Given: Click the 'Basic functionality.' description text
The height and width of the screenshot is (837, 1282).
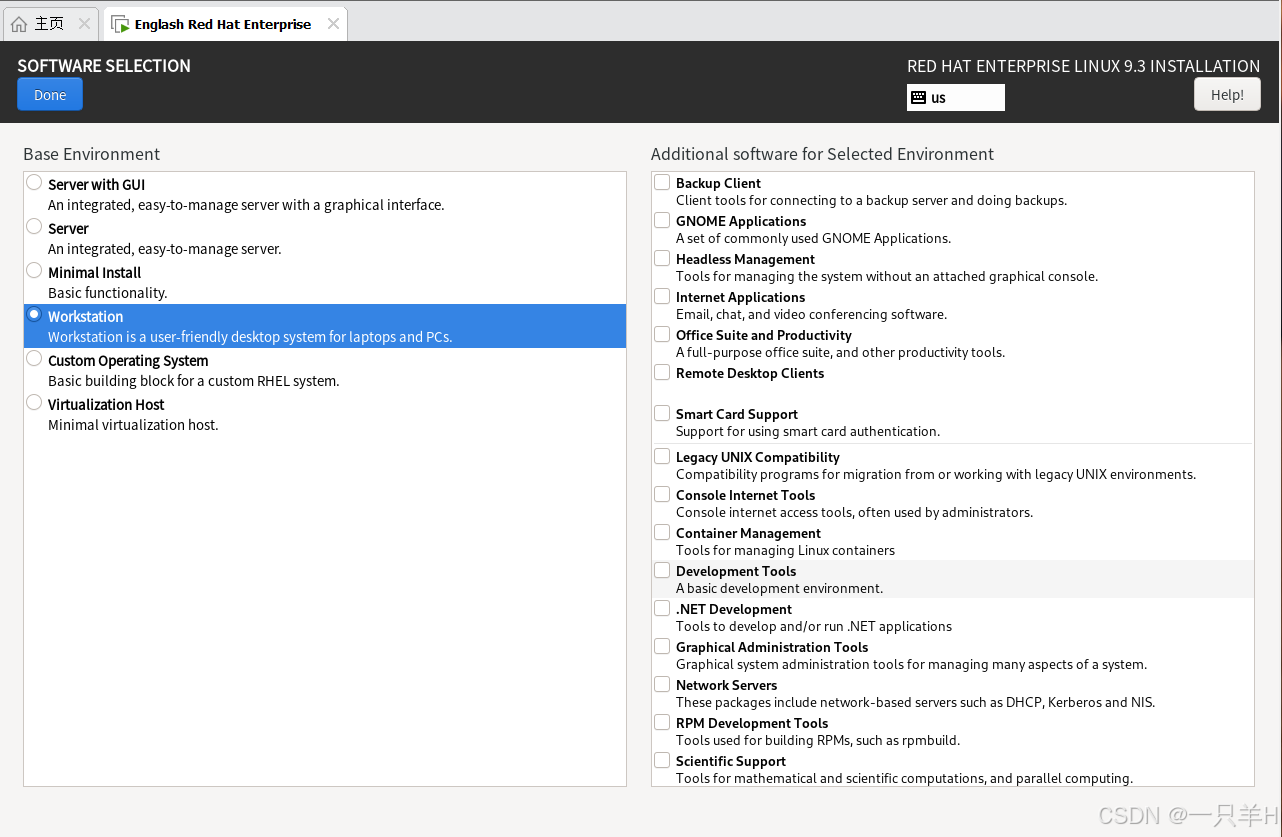Looking at the screenshot, I should 108,293.
